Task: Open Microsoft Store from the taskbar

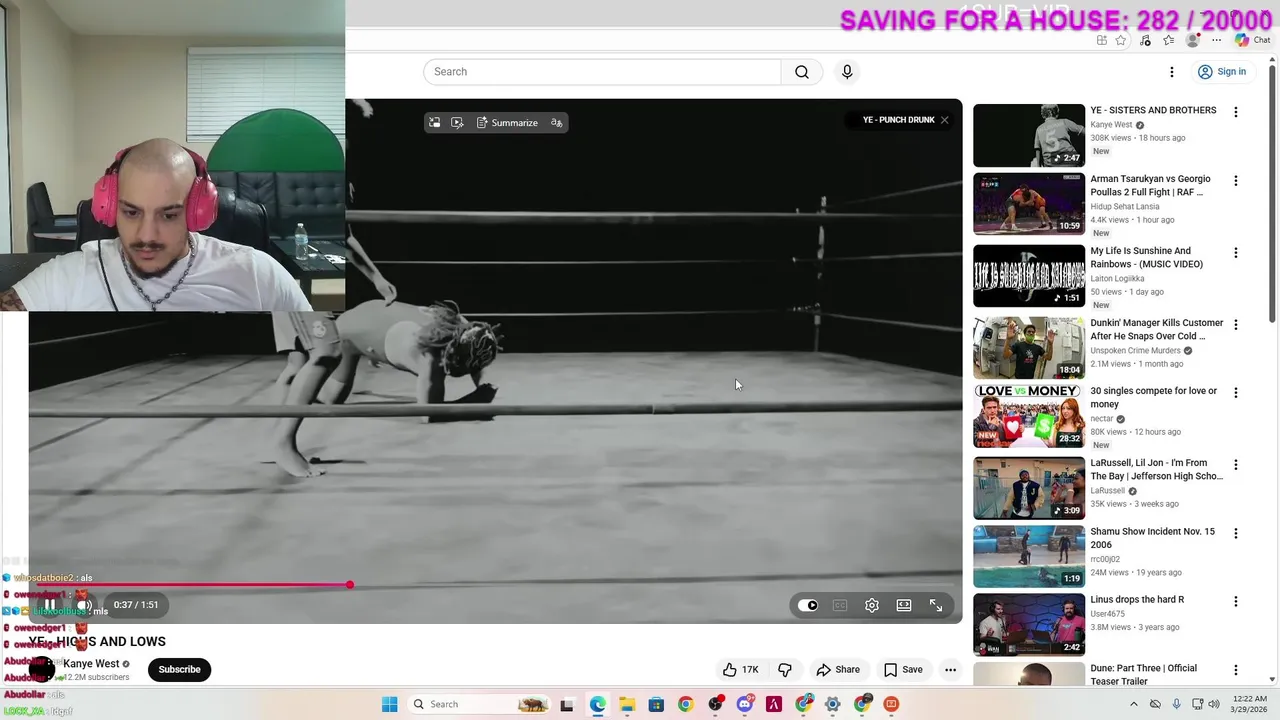Action: click(x=656, y=704)
